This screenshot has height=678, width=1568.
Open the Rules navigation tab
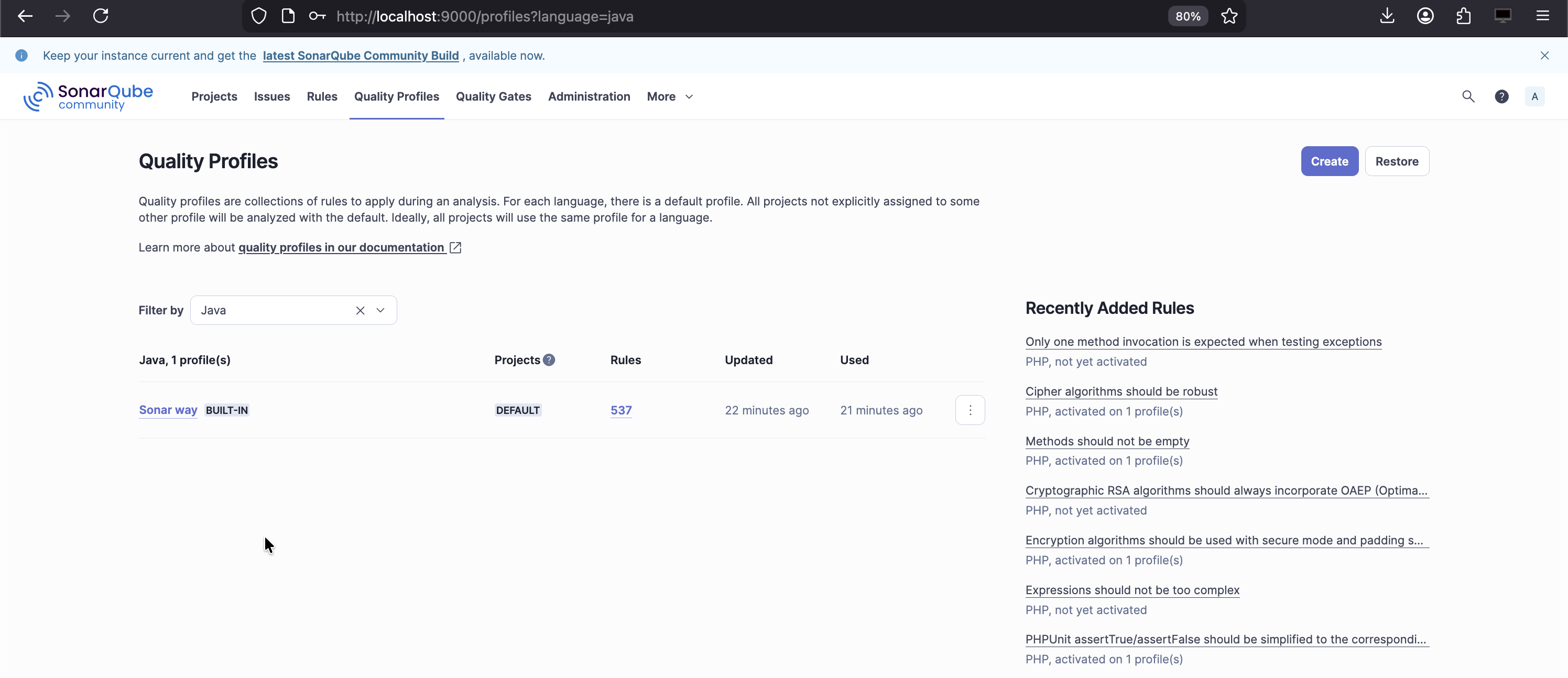pyautogui.click(x=321, y=97)
